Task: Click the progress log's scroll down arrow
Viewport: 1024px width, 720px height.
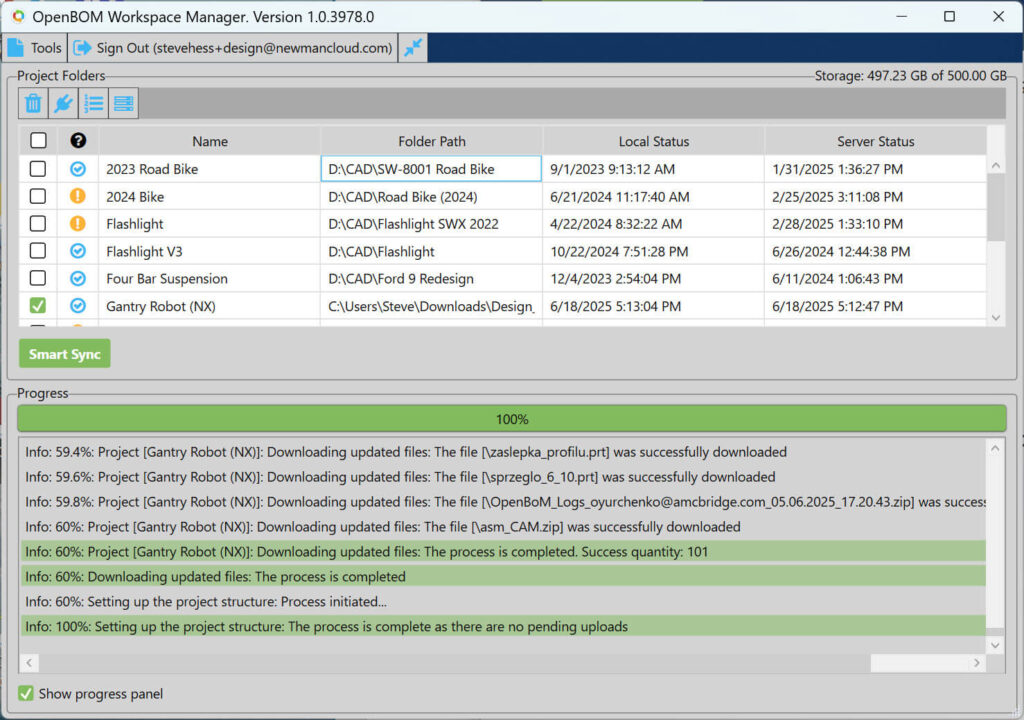Action: [x=995, y=646]
